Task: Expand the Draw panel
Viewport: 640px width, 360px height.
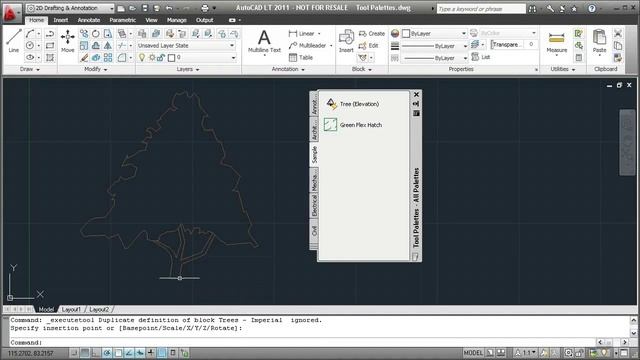Action: 29,69
